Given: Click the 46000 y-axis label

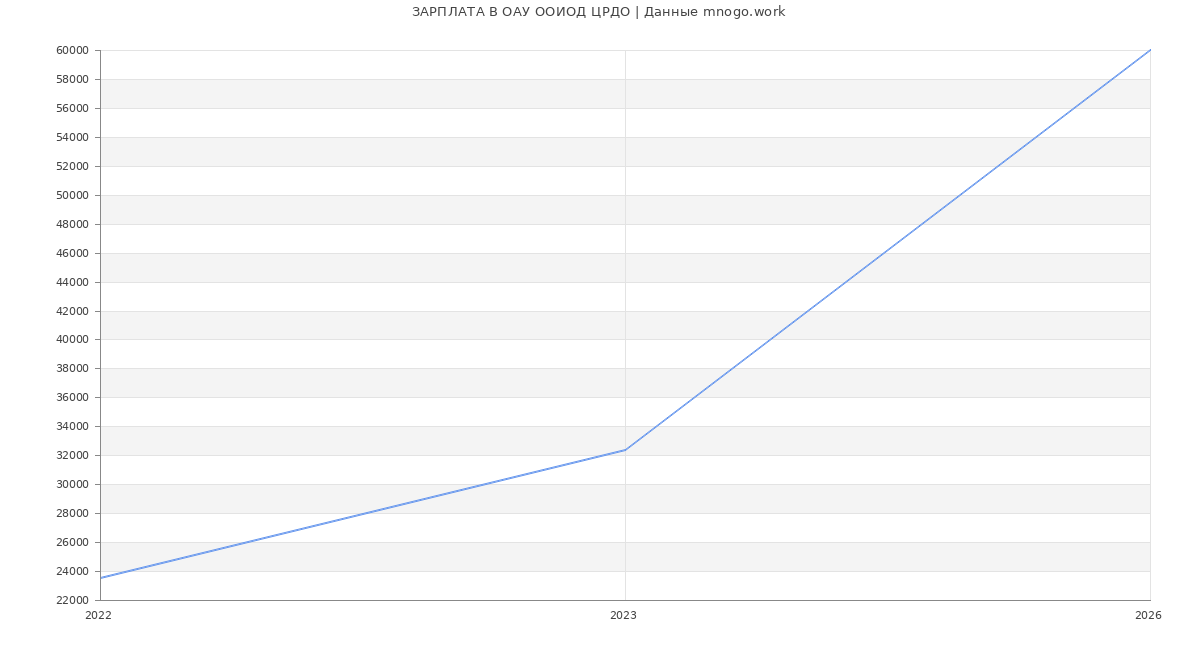Looking at the screenshot, I should click(73, 253).
